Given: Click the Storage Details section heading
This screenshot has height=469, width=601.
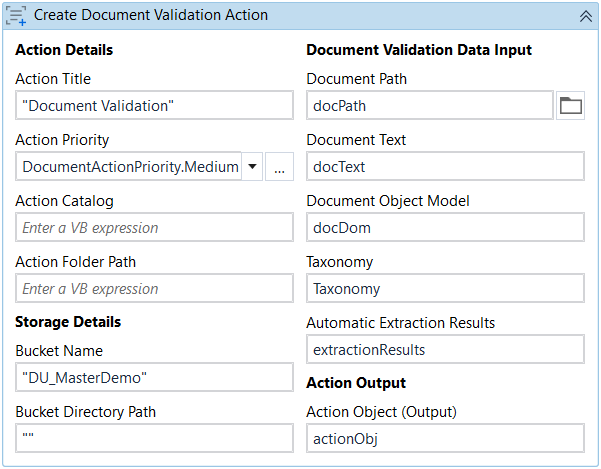Looking at the screenshot, I should pyautogui.click(x=68, y=322).
